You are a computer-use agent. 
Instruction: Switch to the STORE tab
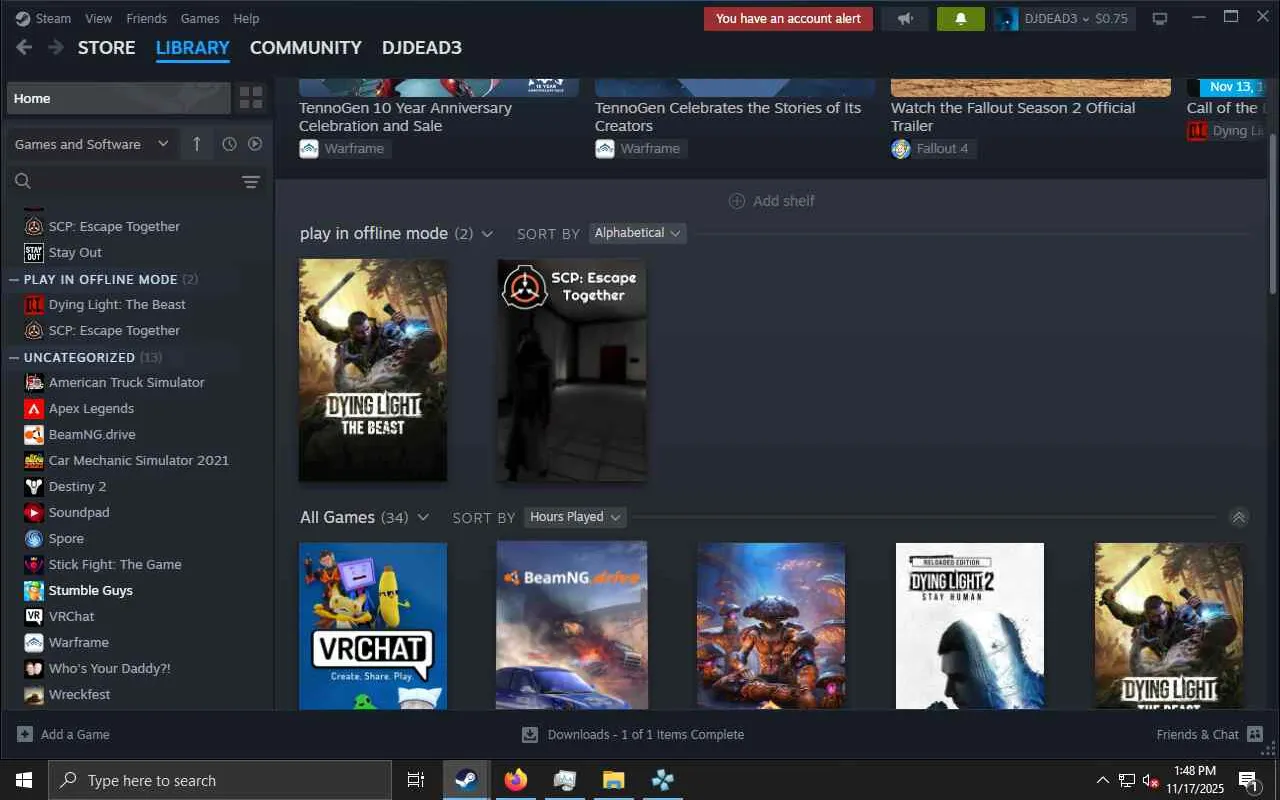coord(106,47)
